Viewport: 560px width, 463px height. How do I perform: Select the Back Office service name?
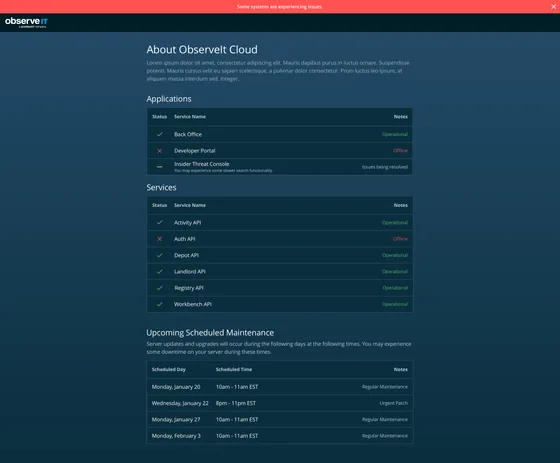(x=188, y=134)
